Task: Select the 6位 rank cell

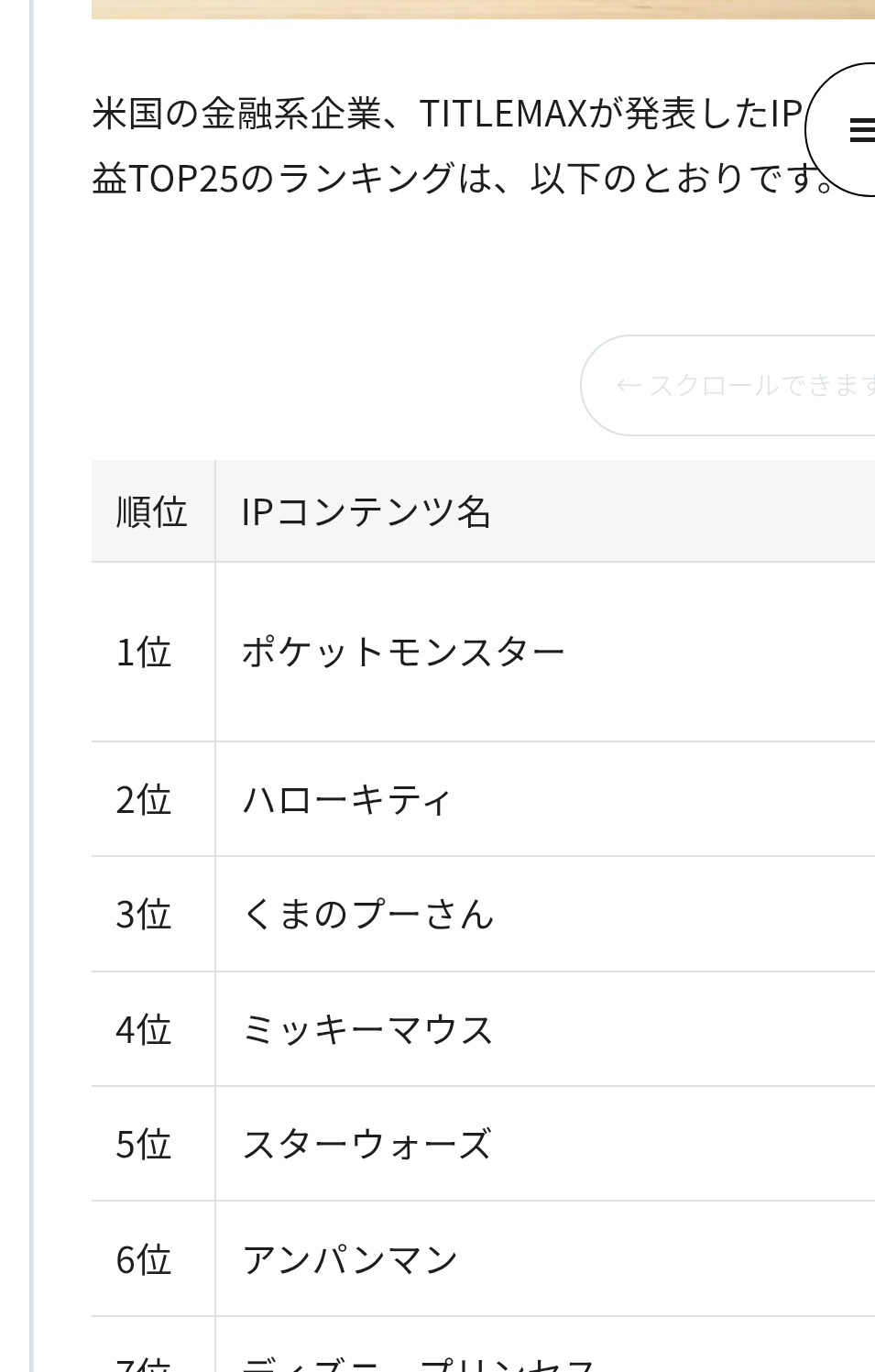Action: pyautogui.click(x=153, y=1259)
